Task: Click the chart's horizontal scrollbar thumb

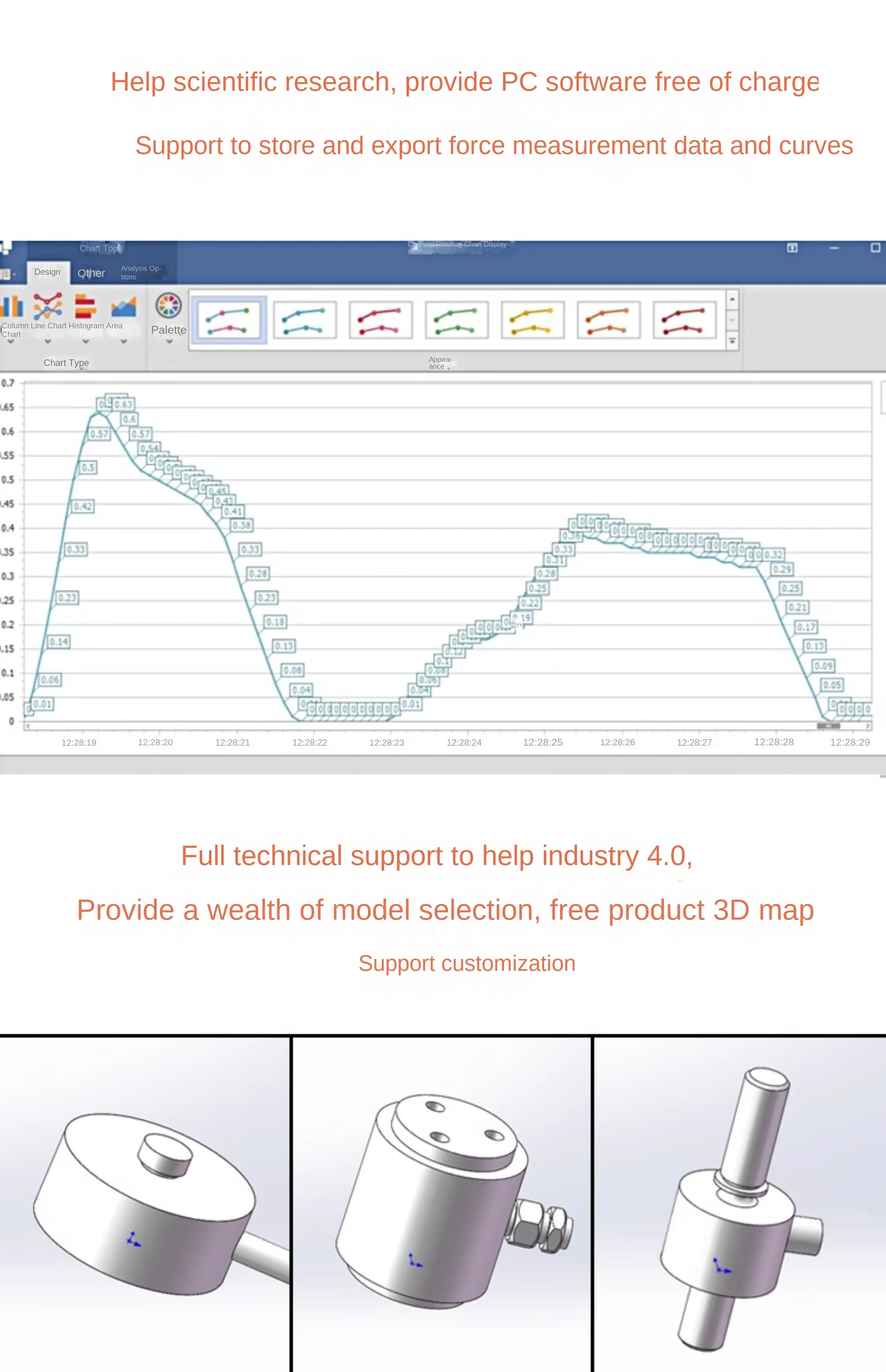Action: click(x=828, y=726)
